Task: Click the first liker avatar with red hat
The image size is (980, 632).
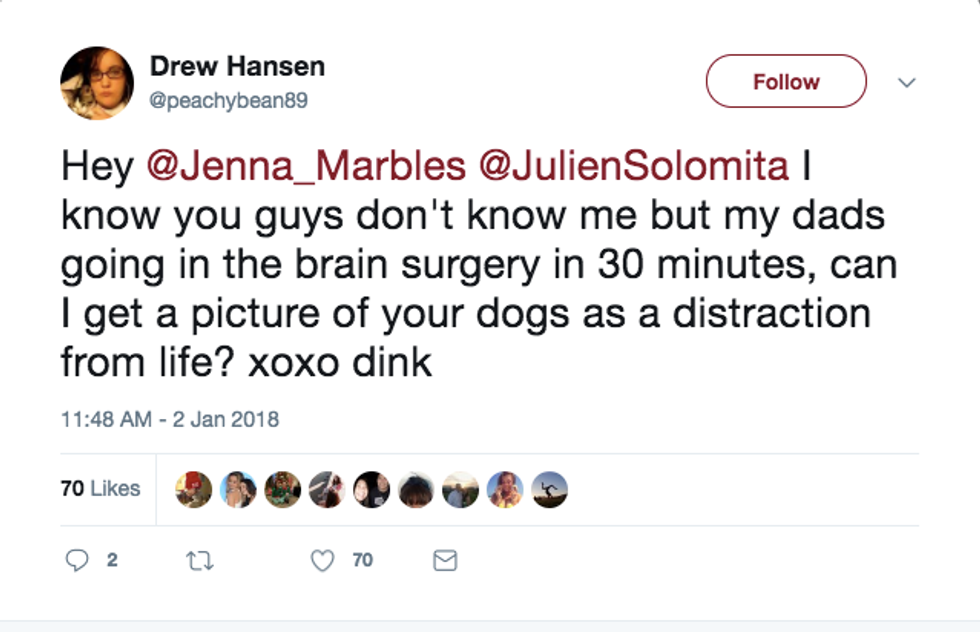Action: pos(193,490)
